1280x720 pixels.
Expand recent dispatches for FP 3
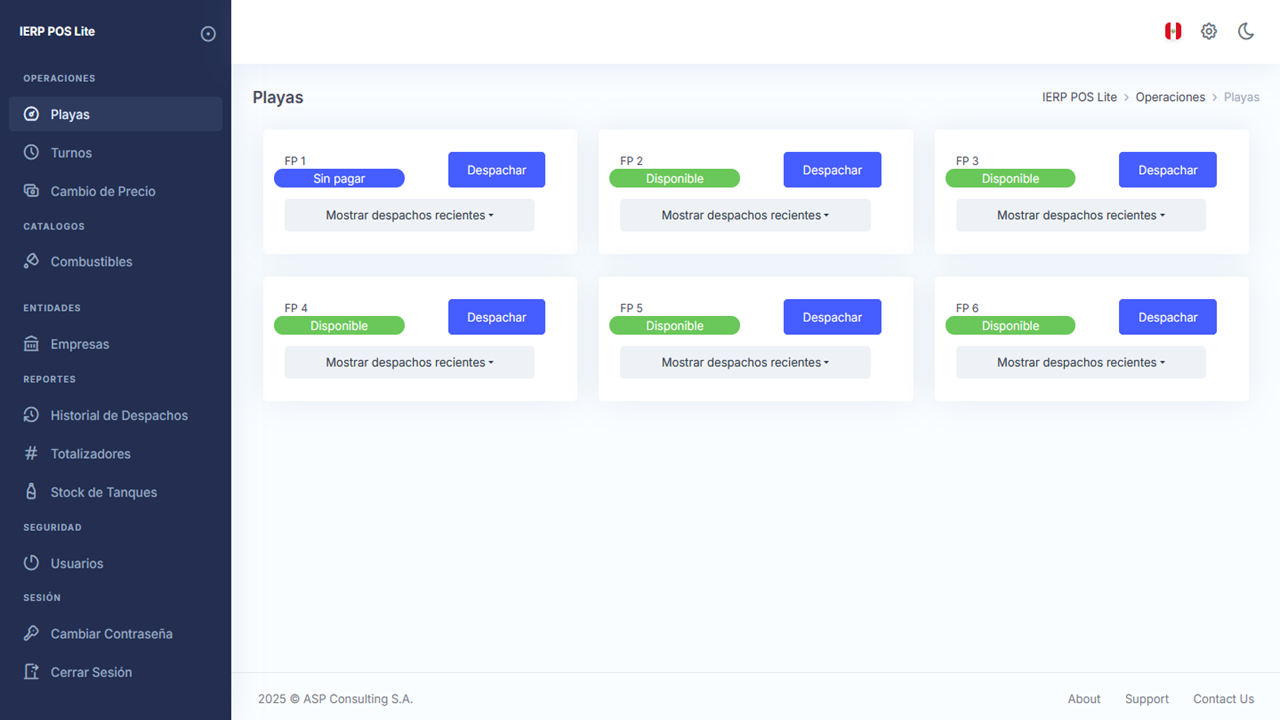pyautogui.click(x=1080, y=215)
